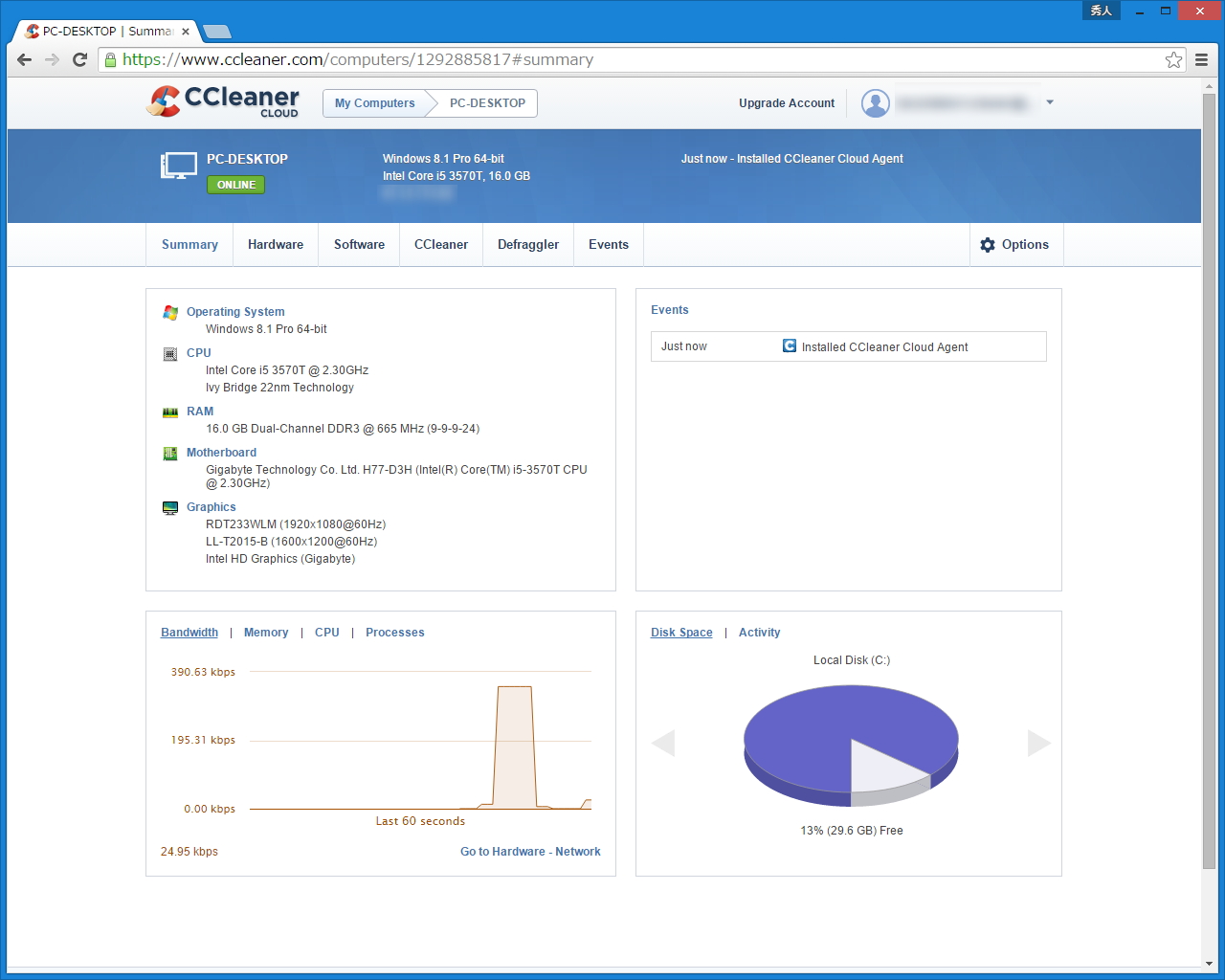Show the CPU usage graph

click(327, 633)
